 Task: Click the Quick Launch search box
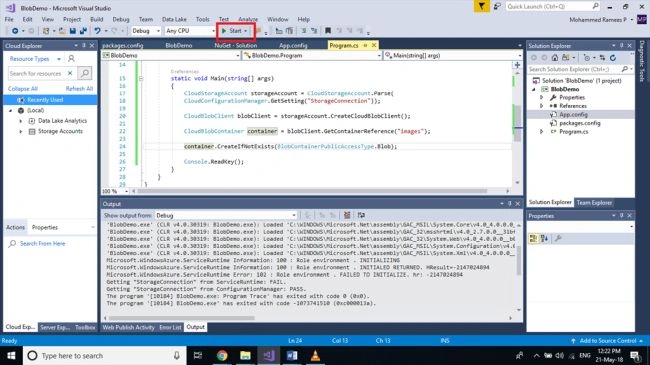(553, 6)
